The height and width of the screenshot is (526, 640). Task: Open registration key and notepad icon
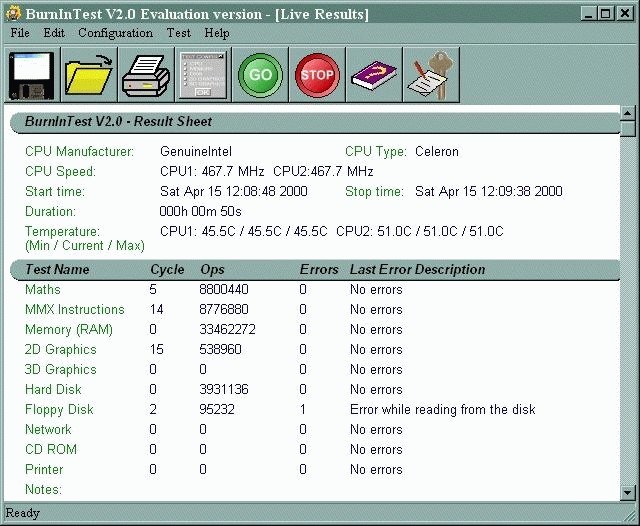pyautogui.click(x=431, y=75)
